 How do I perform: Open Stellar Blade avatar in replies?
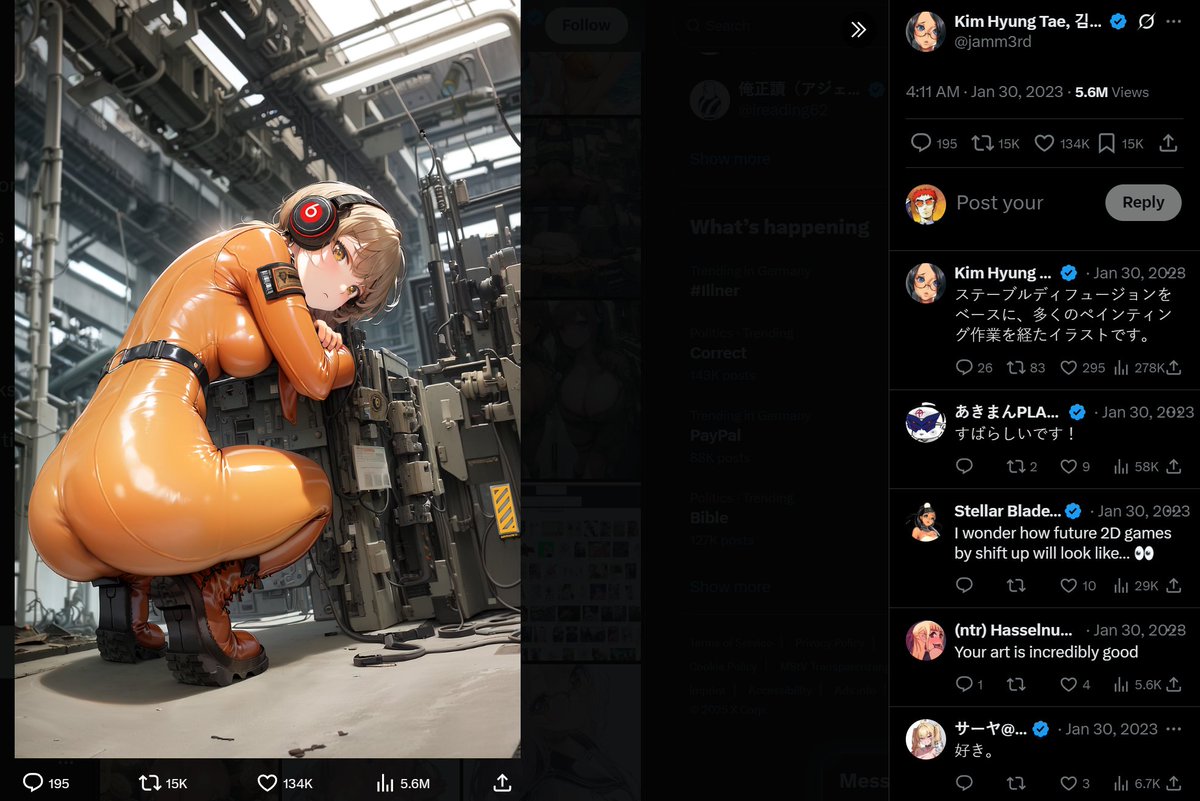coord(925,521)
